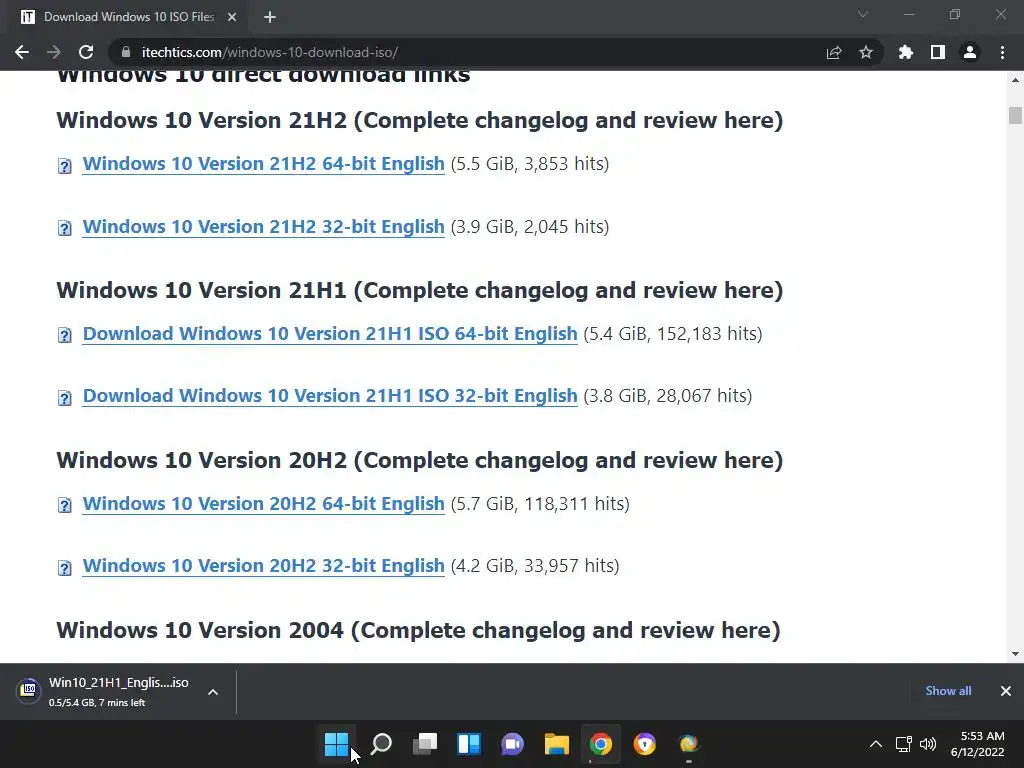The height and width of the screenshot is (768, 1024).
Task: Click the Windows 10 Version 21H1 heading
Action: point(419,290)
